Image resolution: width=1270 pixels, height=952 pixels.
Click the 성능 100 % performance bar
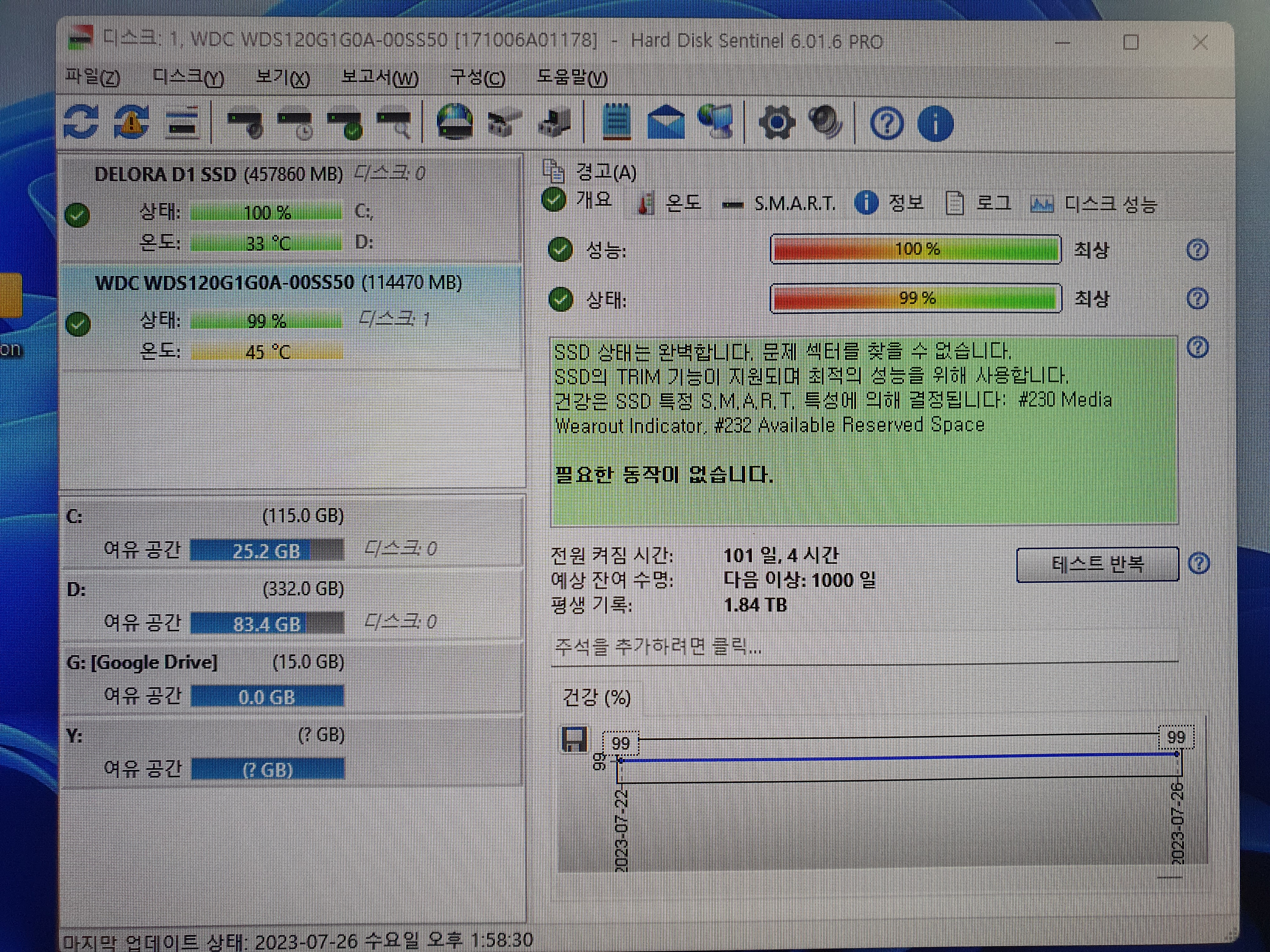tap(916, 249)
